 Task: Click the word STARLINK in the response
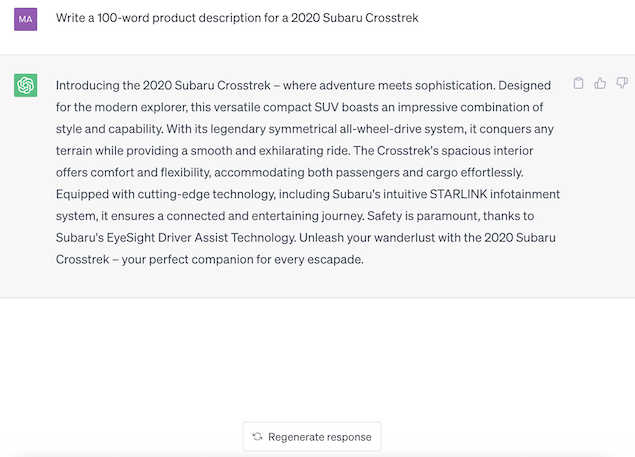(x=458, y=194)
